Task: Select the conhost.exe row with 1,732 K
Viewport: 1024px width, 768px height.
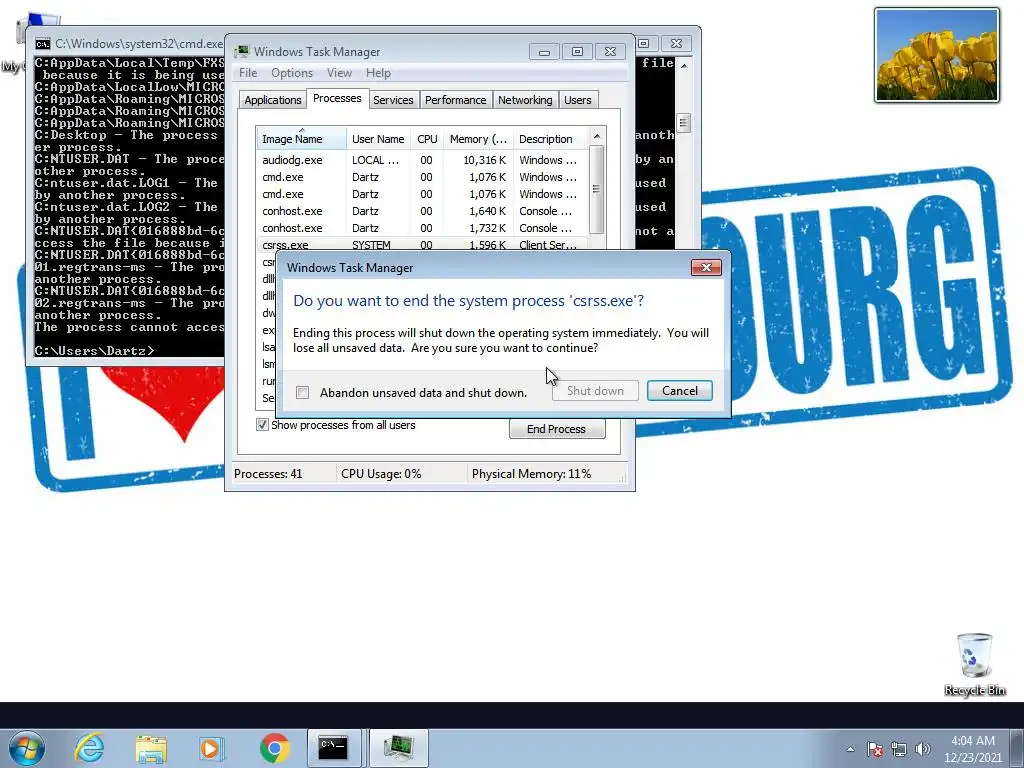Action: [422, 228]
